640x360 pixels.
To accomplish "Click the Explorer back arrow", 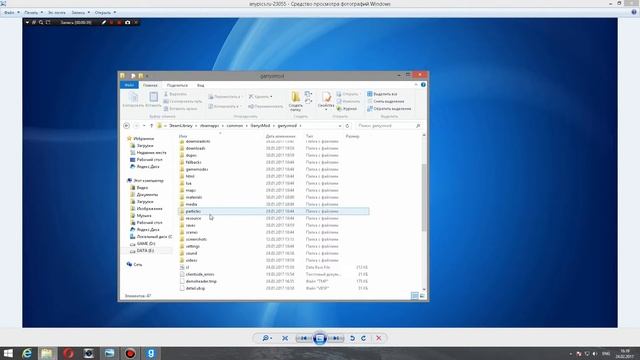I will [x=127, y=126].
